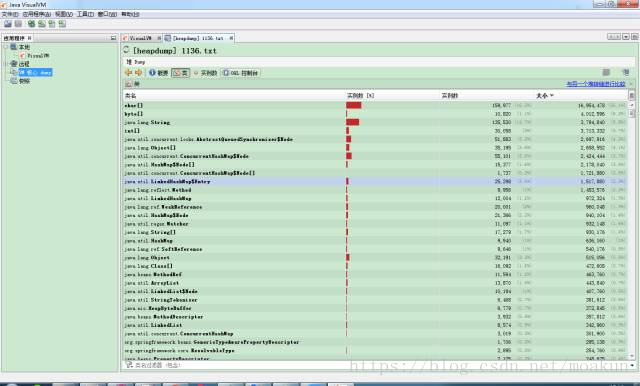Image resolution: width=640 pixels, height=386 pixels.
Task: Select the heap dump node in Applications tree
Action: tap(35, 72)
